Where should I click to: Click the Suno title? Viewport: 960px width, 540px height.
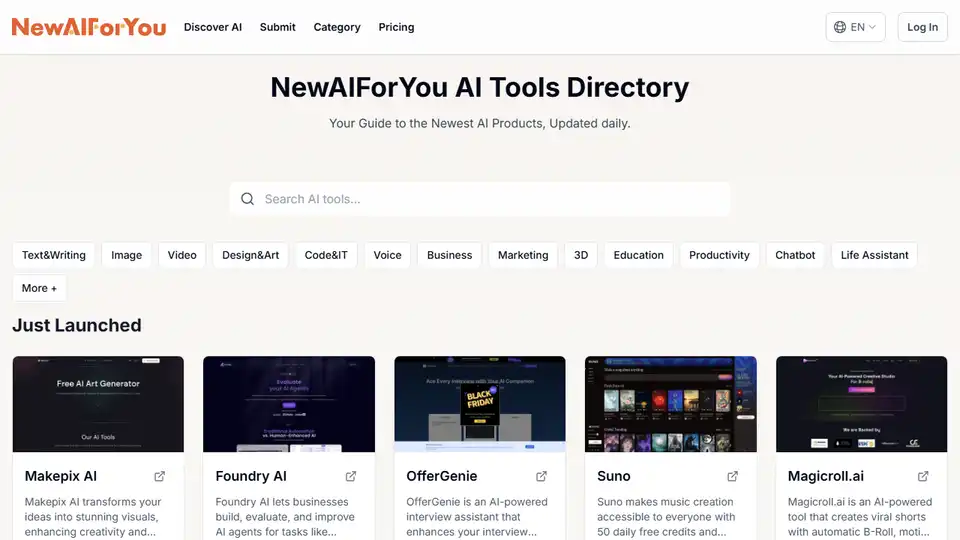613,476
